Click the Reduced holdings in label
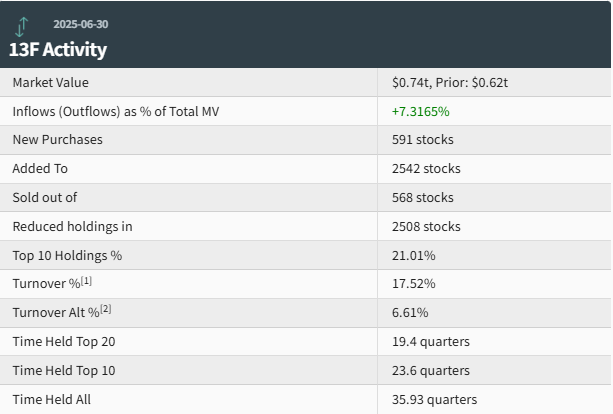This screenshot has width=613, height=414. click(72, 227)
